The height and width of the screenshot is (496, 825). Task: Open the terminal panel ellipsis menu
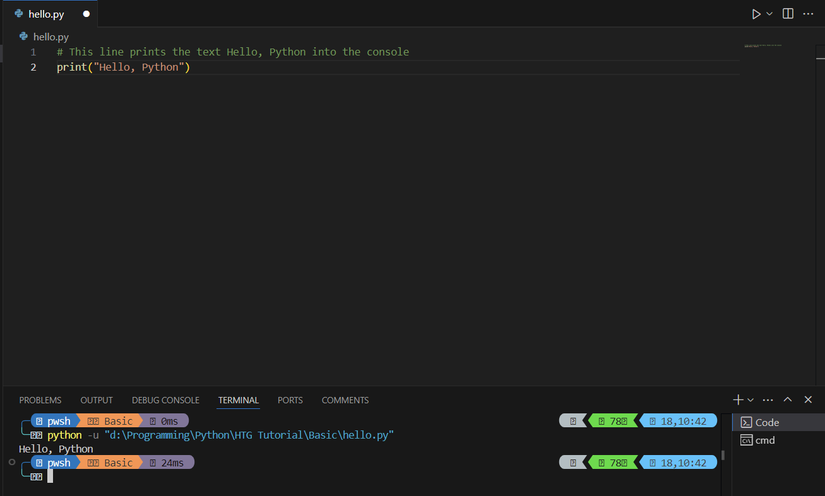coord(768,400)
